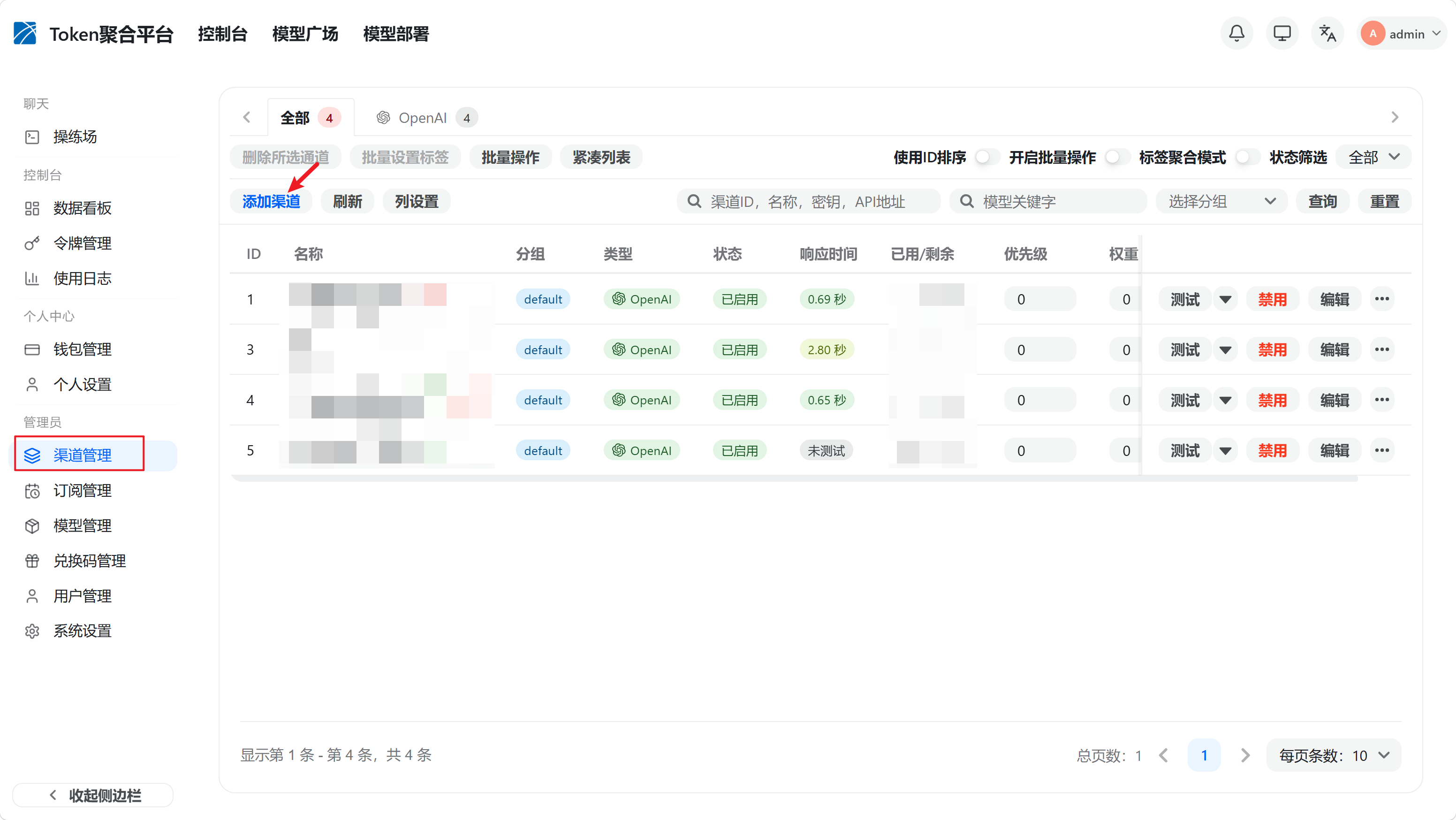Switch to the OpenAI tab
This screenshot has height=820, width=1456.
tap(427, 118)
